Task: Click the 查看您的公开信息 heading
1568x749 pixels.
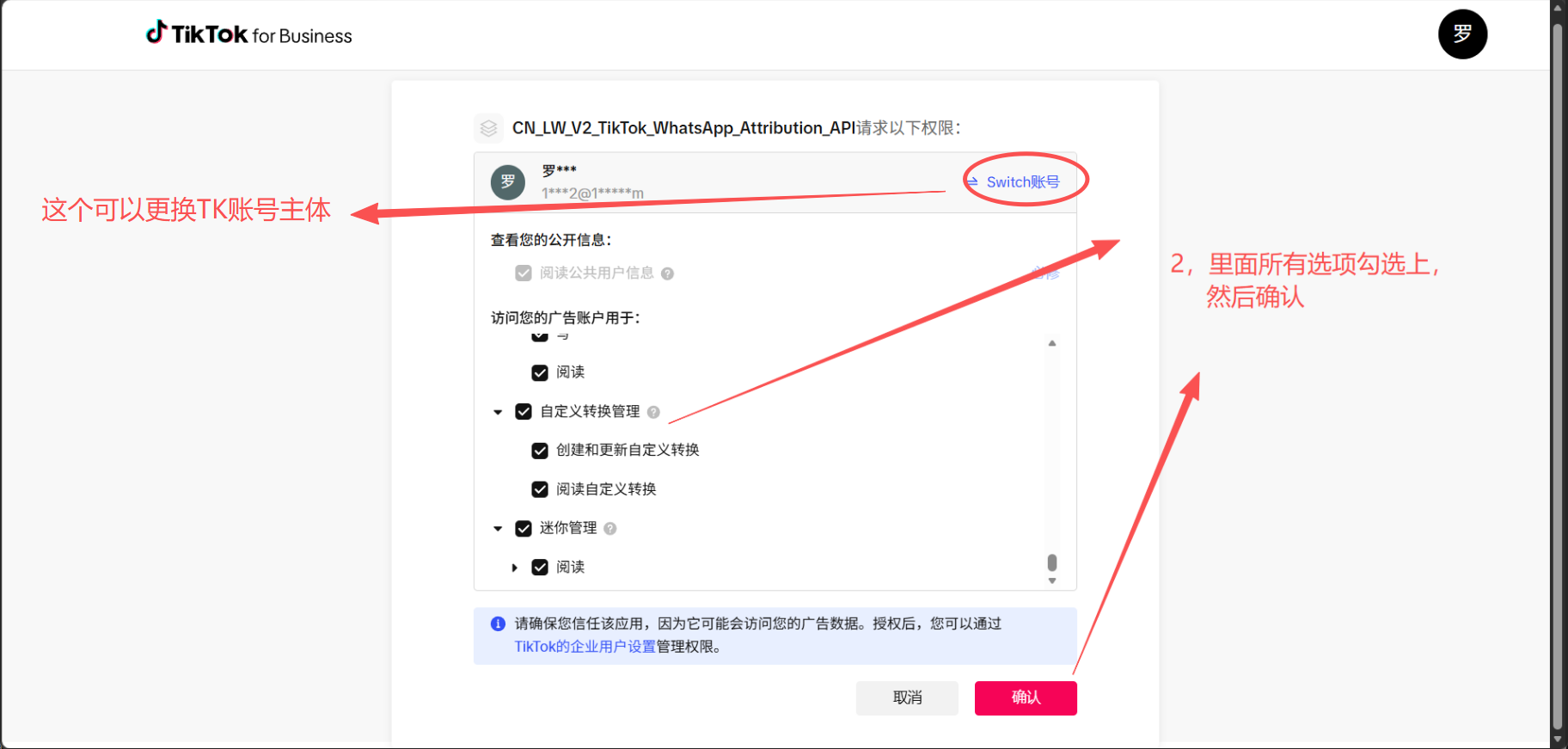Action: tap(550, 240)
